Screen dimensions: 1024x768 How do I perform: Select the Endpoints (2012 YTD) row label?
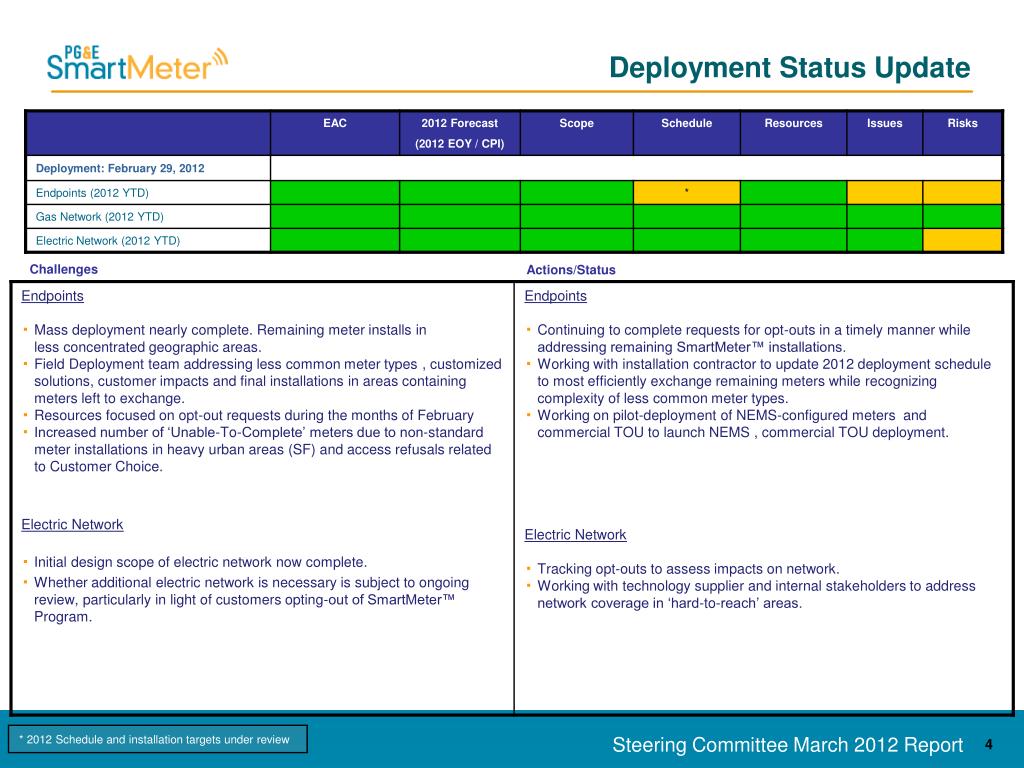click(92, 193)
